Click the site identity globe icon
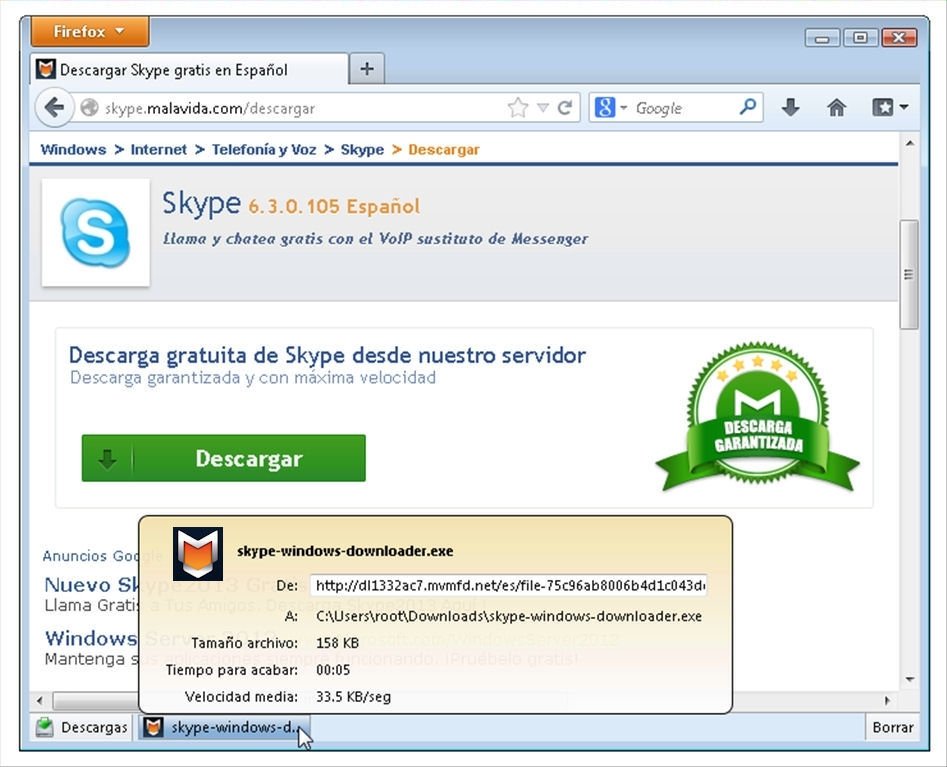This screenshot has width=947, height=767. click(89, 108)
